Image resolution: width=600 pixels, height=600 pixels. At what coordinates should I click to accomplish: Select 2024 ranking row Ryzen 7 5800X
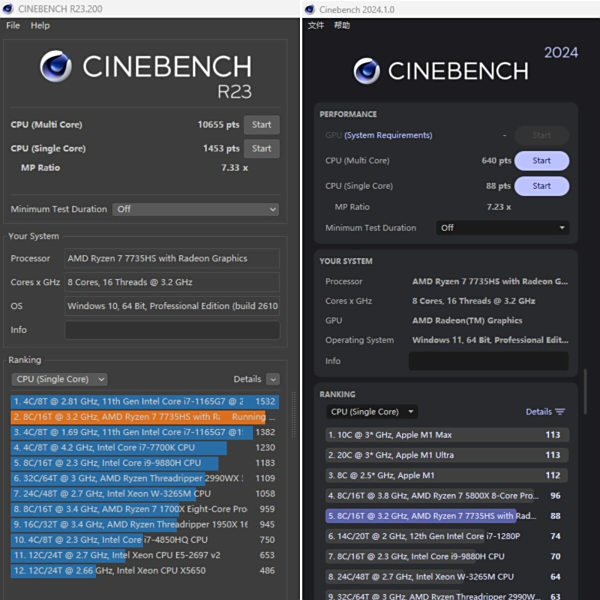click(447, 496)
